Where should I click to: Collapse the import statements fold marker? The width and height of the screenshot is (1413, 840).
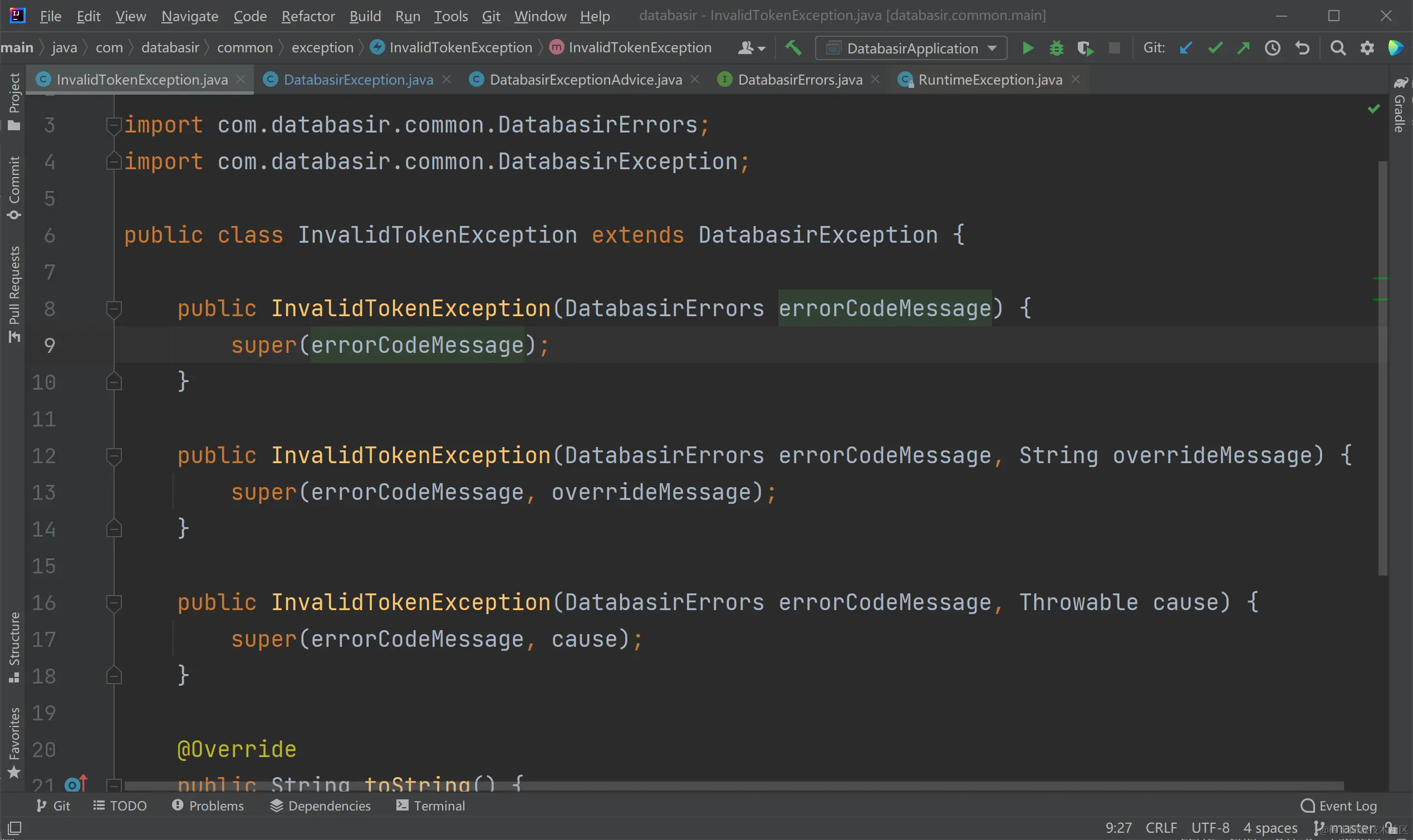click(x=114, y=125)
